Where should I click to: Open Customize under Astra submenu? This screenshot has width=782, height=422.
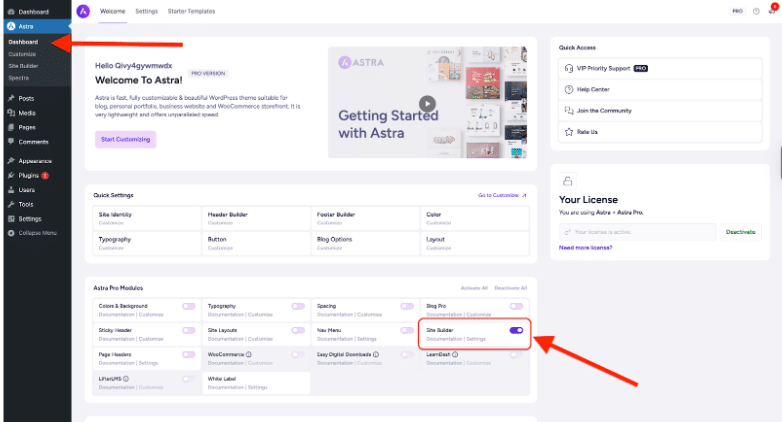click(22, 54)
